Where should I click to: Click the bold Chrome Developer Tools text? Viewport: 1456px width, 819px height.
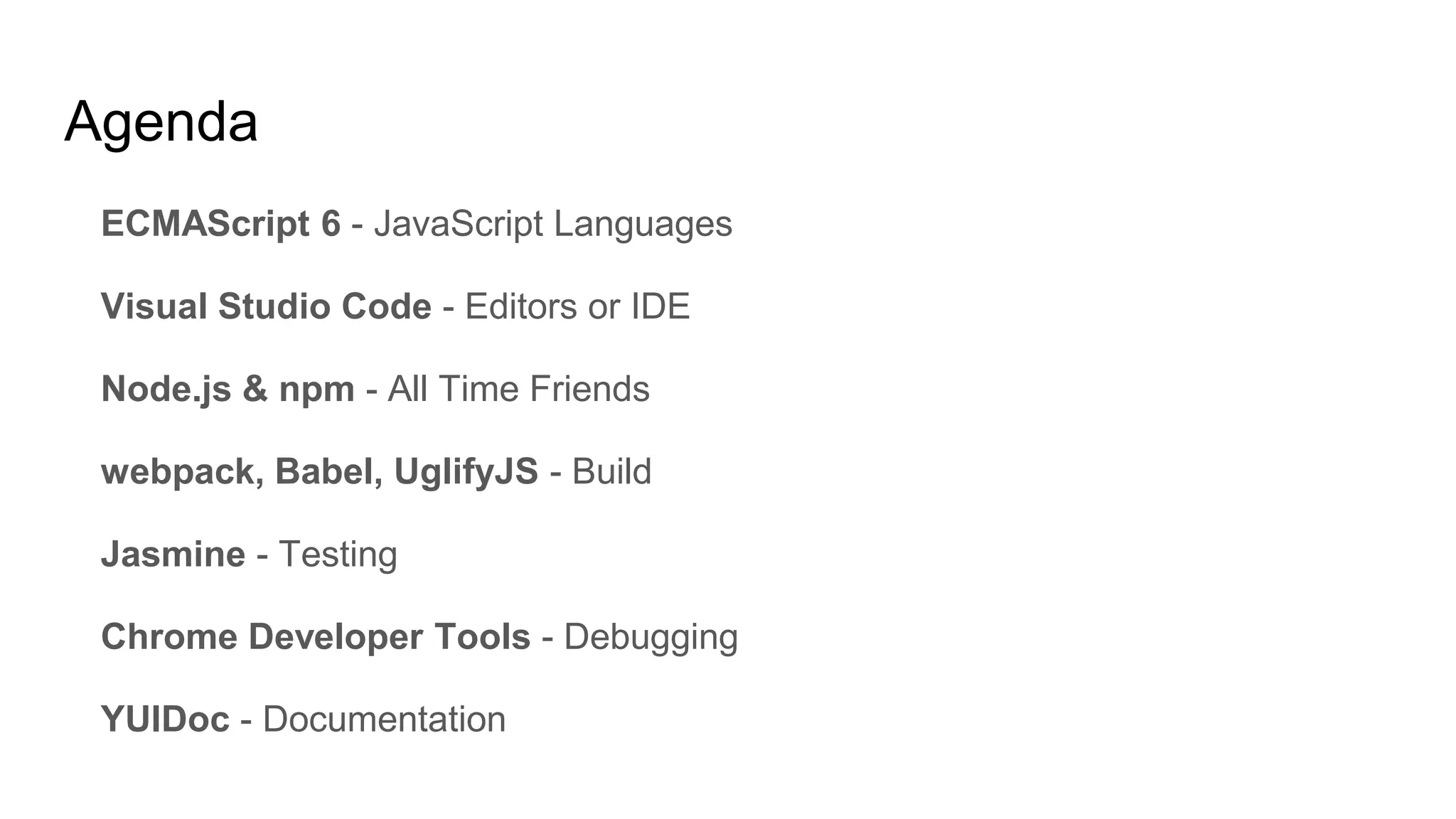coord(316,636)
